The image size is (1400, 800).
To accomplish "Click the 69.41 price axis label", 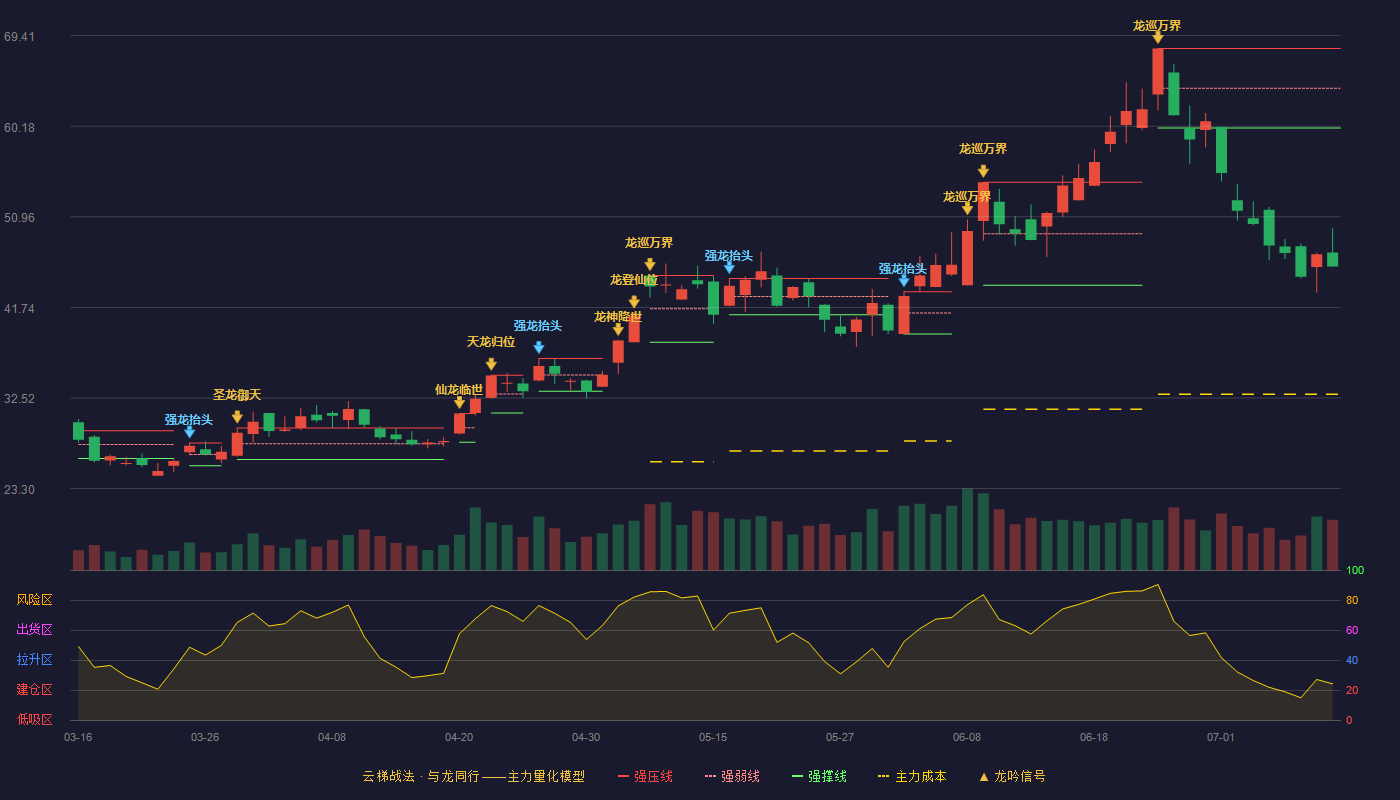I will pyautogui.click(x=20, y=37).
